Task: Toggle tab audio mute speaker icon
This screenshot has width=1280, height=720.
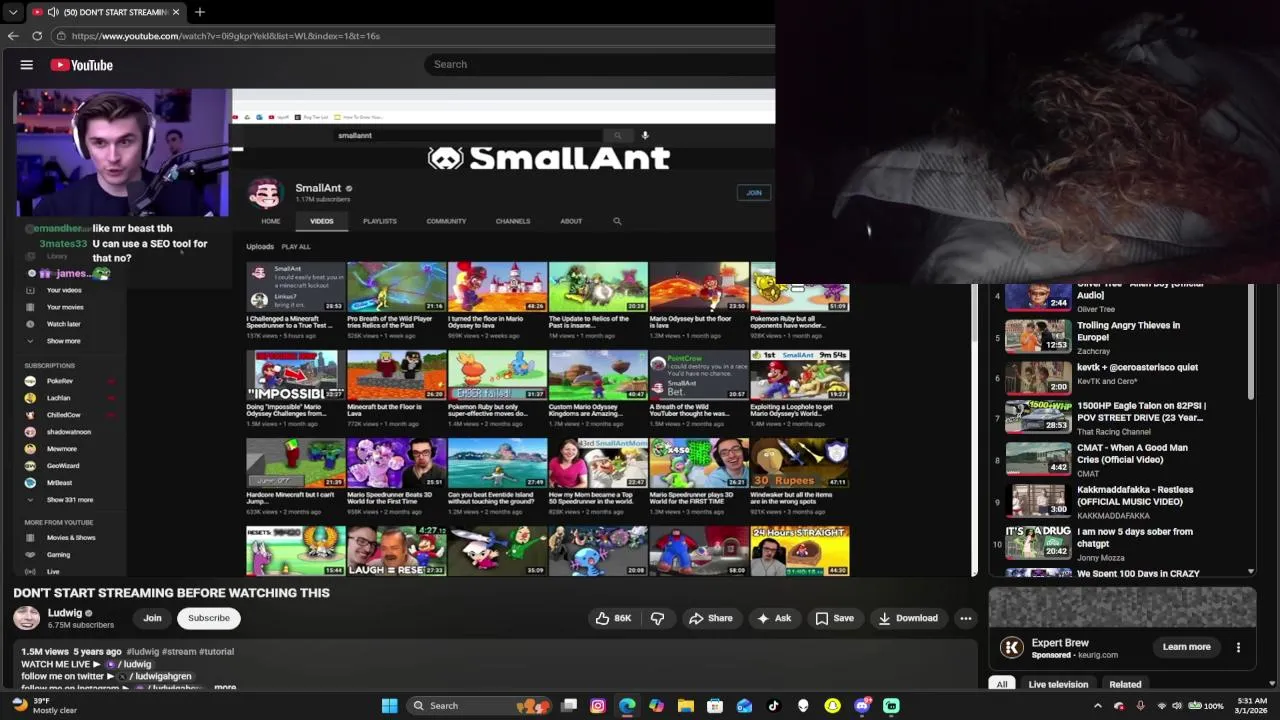Action: (x=53, y=12)
